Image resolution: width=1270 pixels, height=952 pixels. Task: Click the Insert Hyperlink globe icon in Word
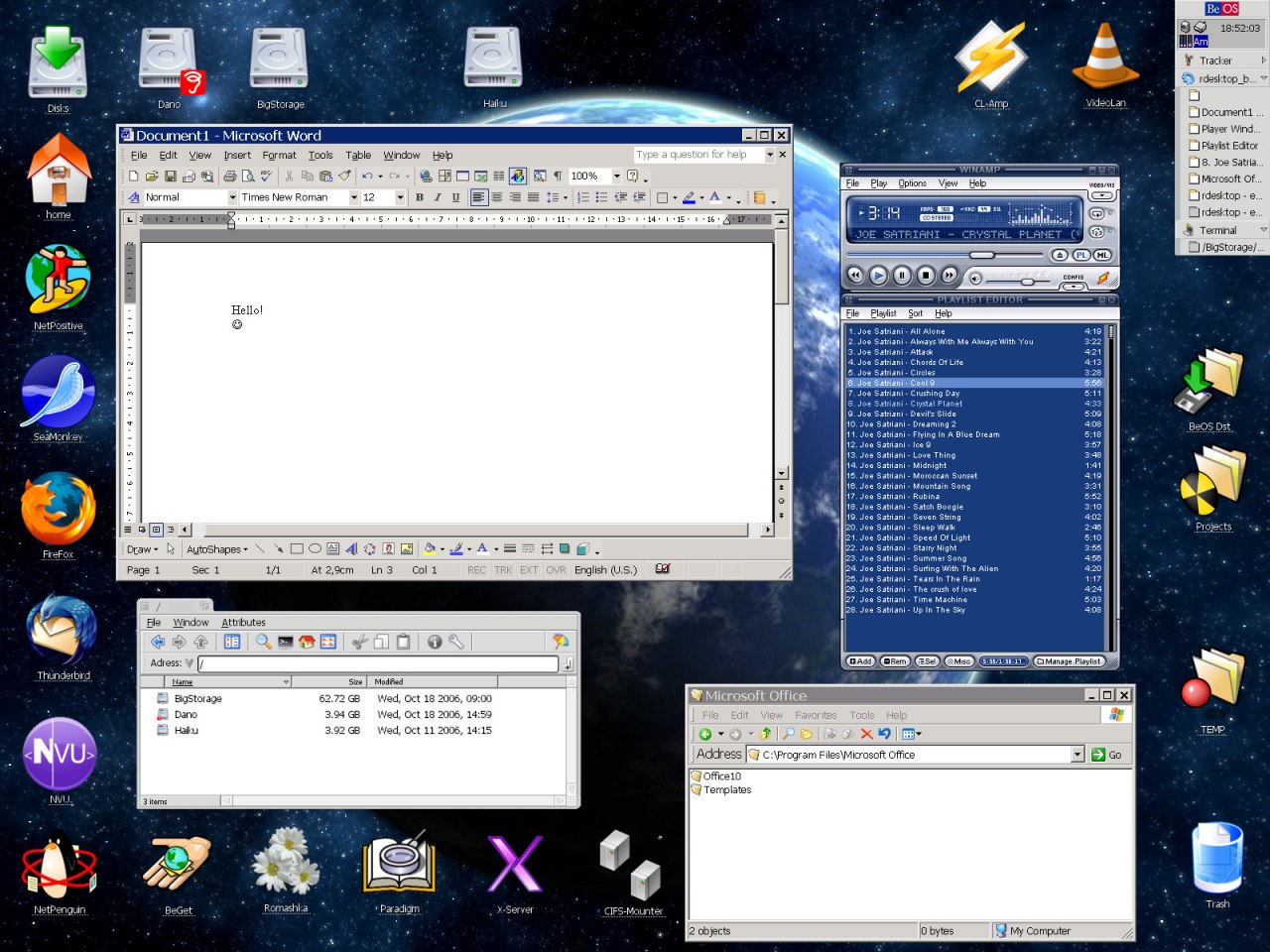pos(426,177)
